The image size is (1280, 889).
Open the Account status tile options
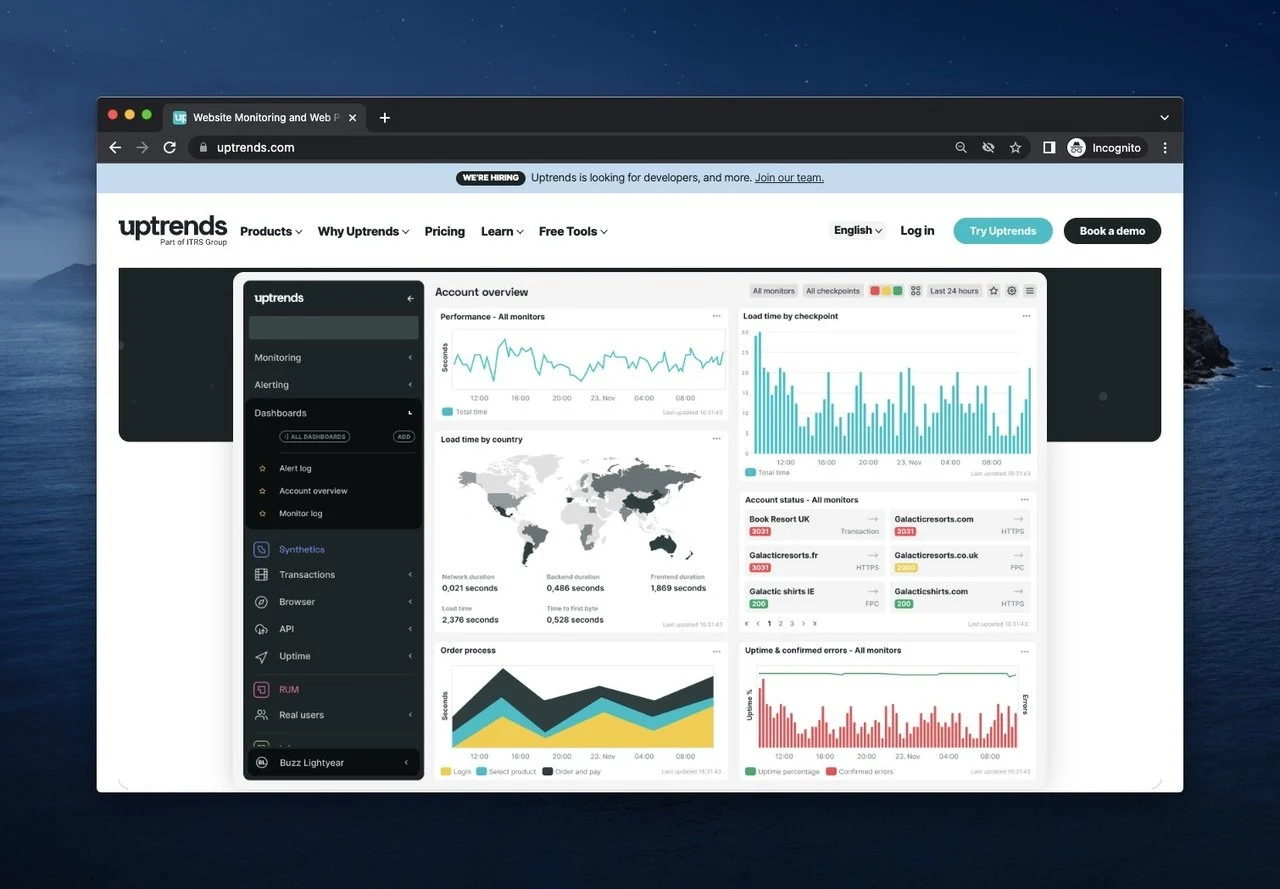click(x=1025, y=499)
